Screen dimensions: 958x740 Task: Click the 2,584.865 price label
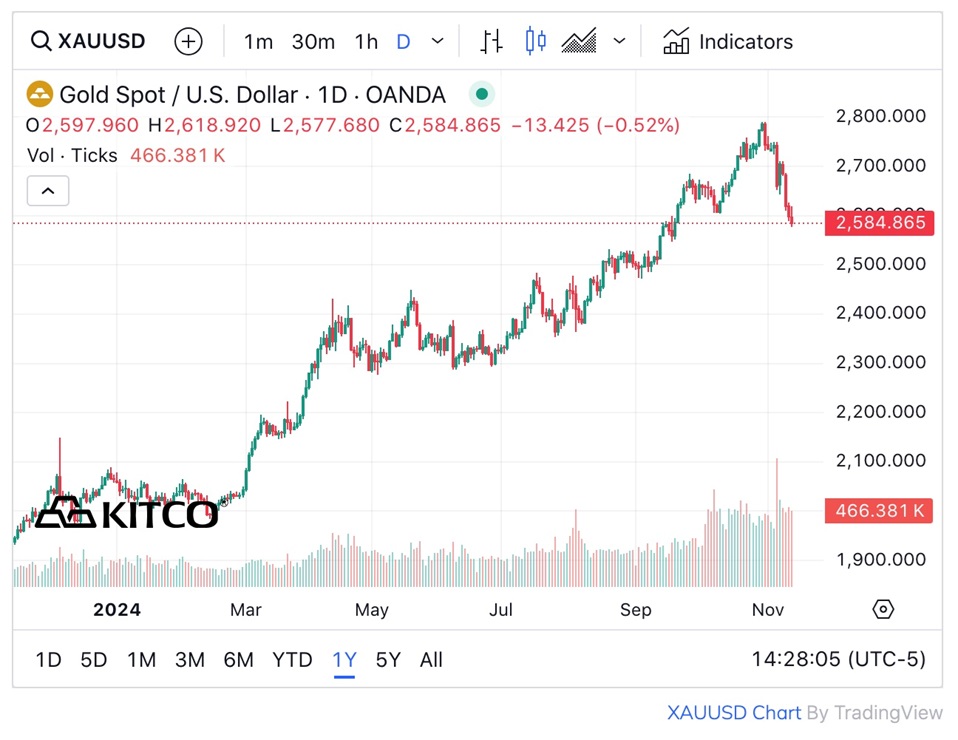878,223
